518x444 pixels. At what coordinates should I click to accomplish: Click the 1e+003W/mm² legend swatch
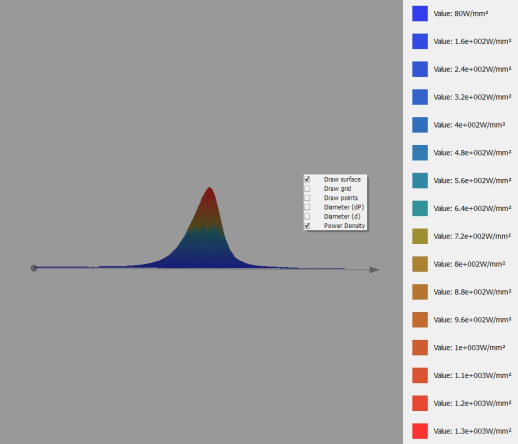[x=420, y=348]
